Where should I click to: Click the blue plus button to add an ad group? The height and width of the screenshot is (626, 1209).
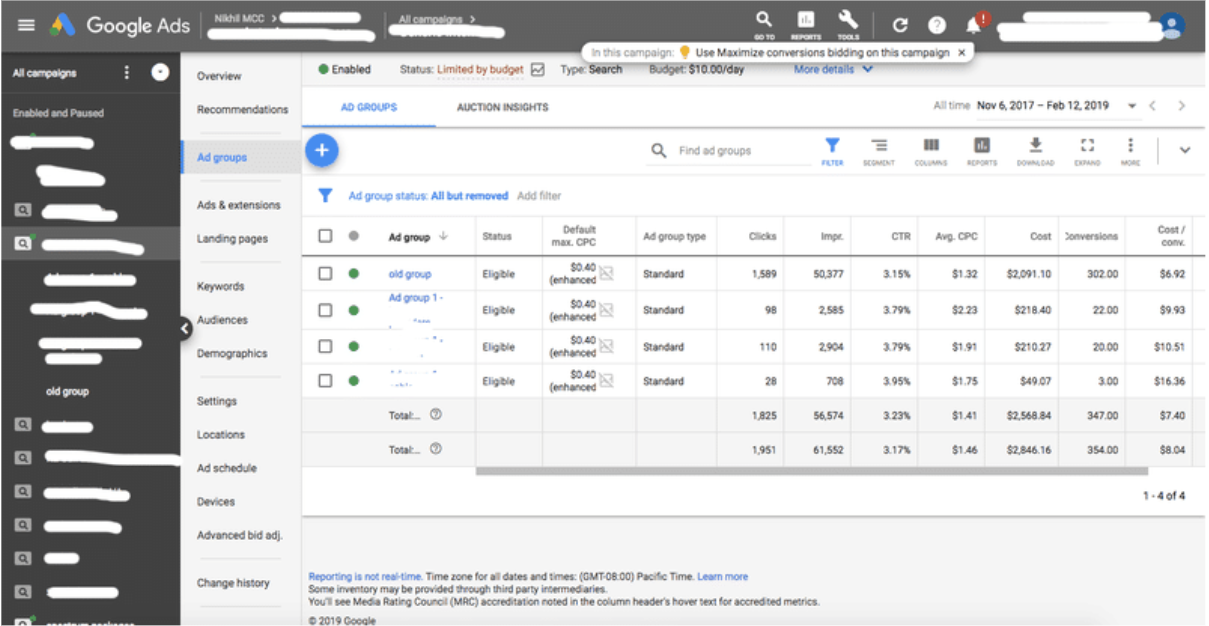tap(321, 150)
